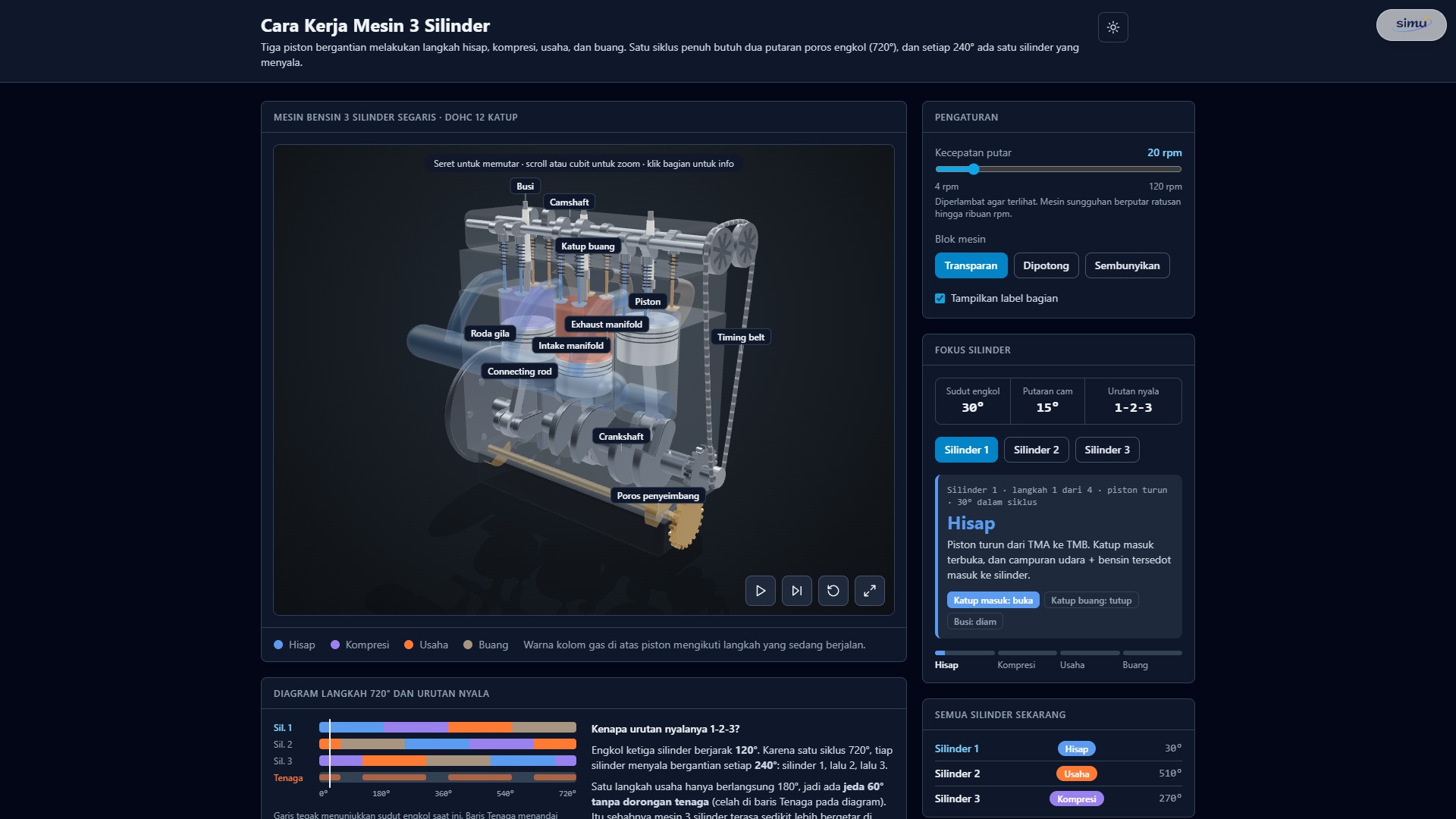1456x819 pixels.
Task: Select Silinder 2 row in current status list
Action: point(1058,773)
